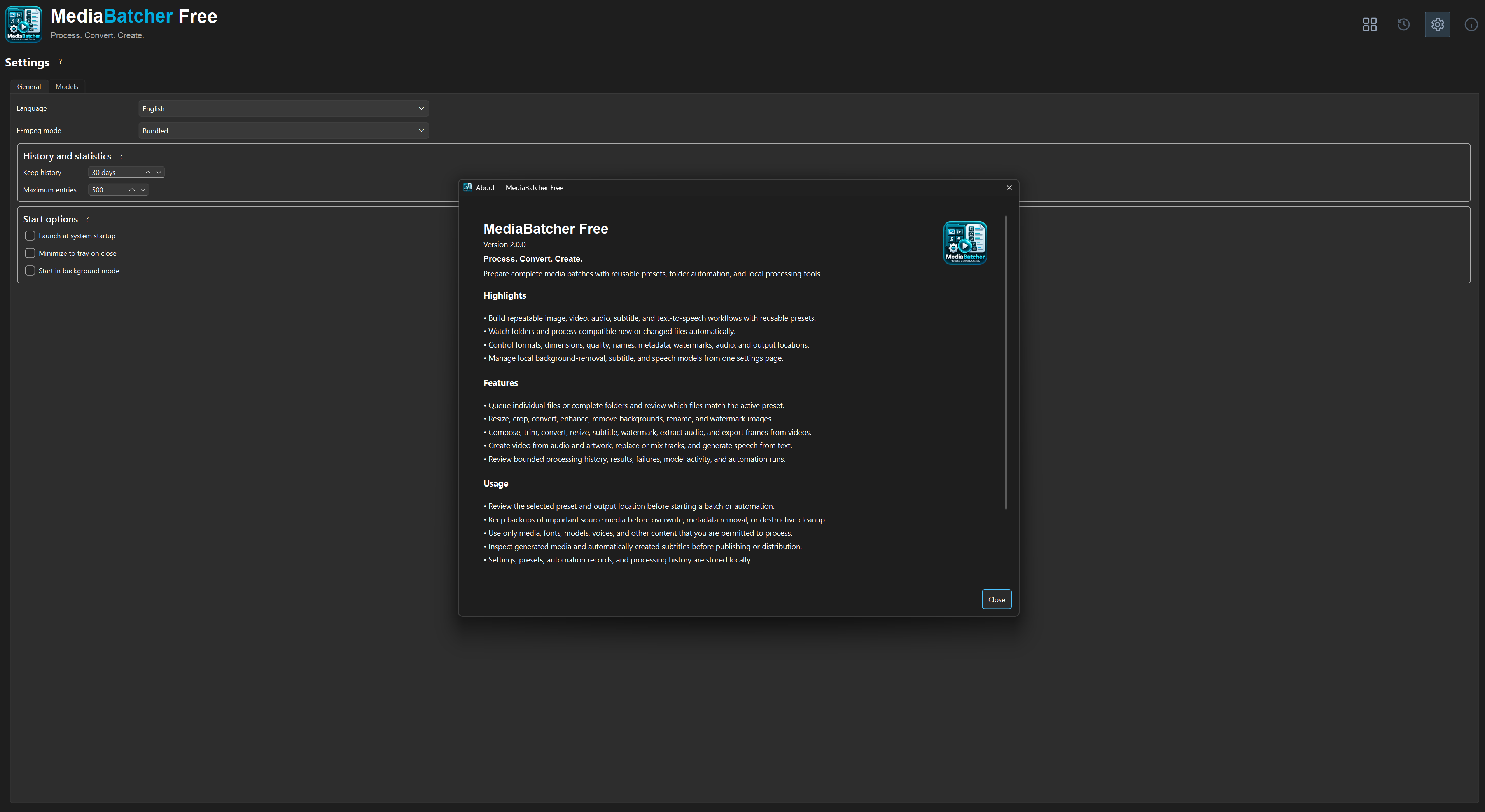The width and height of the screenshot is (1485, 812).
Task: Click the "Features" heading in About dialog
Action: click(x=500, y=382)
